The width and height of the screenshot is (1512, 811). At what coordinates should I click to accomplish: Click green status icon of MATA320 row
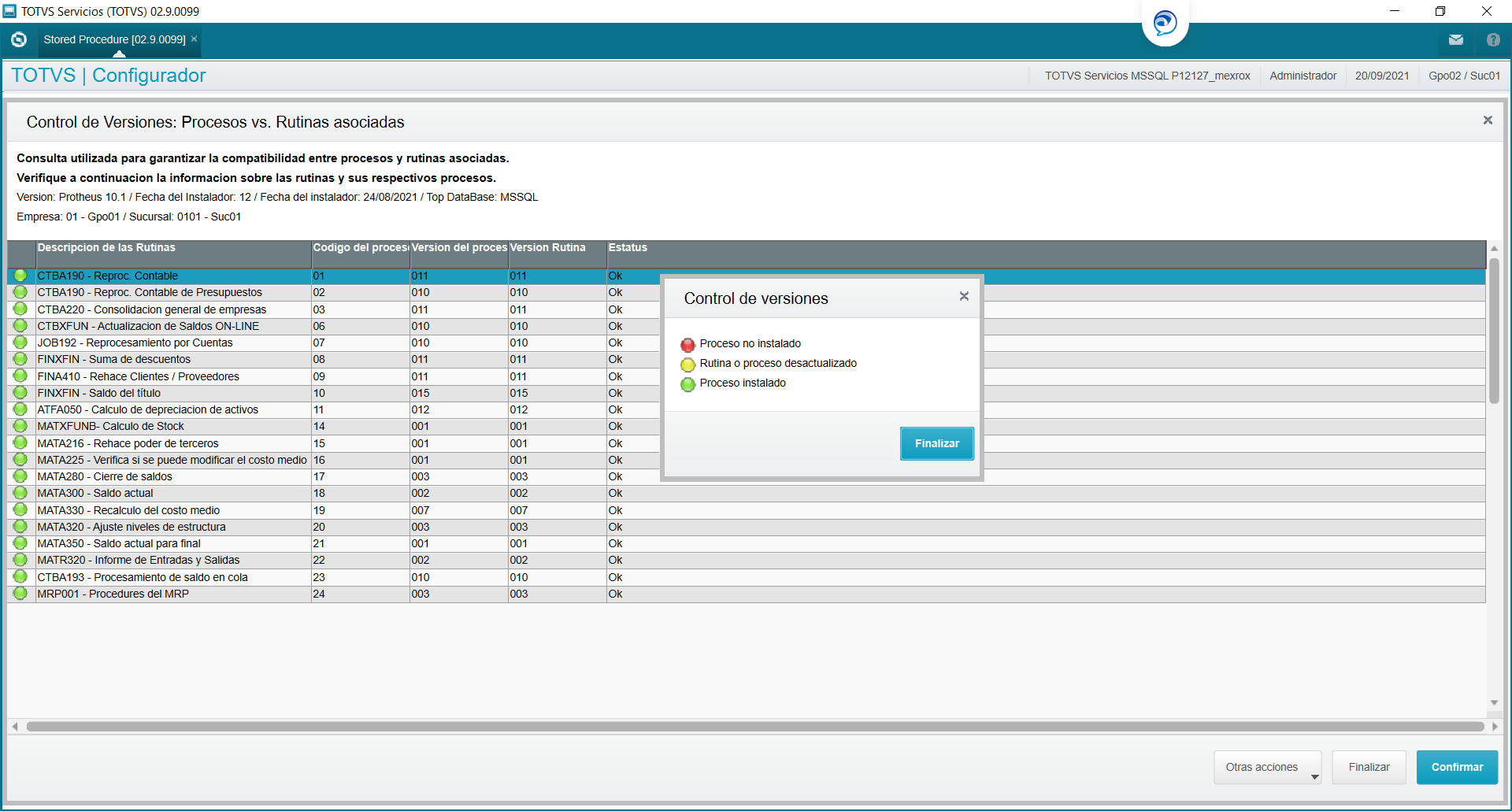click(20, 526)
